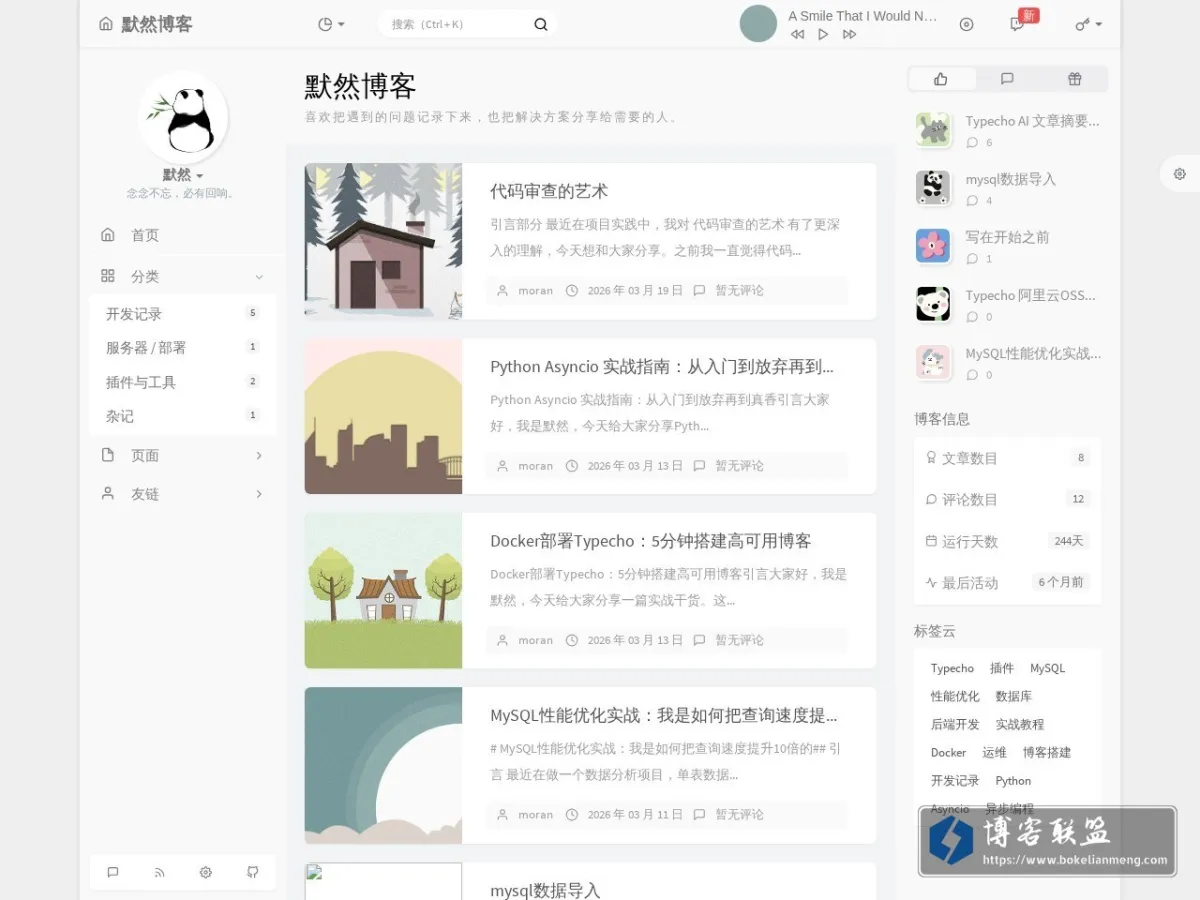Click the magnifier search icon
The image size is (1200, 900).
[x=540, y=24]
